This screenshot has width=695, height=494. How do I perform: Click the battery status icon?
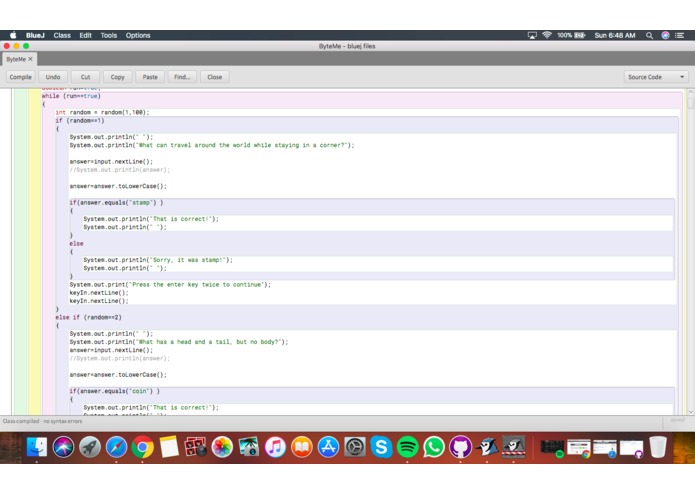coord(580,35)
